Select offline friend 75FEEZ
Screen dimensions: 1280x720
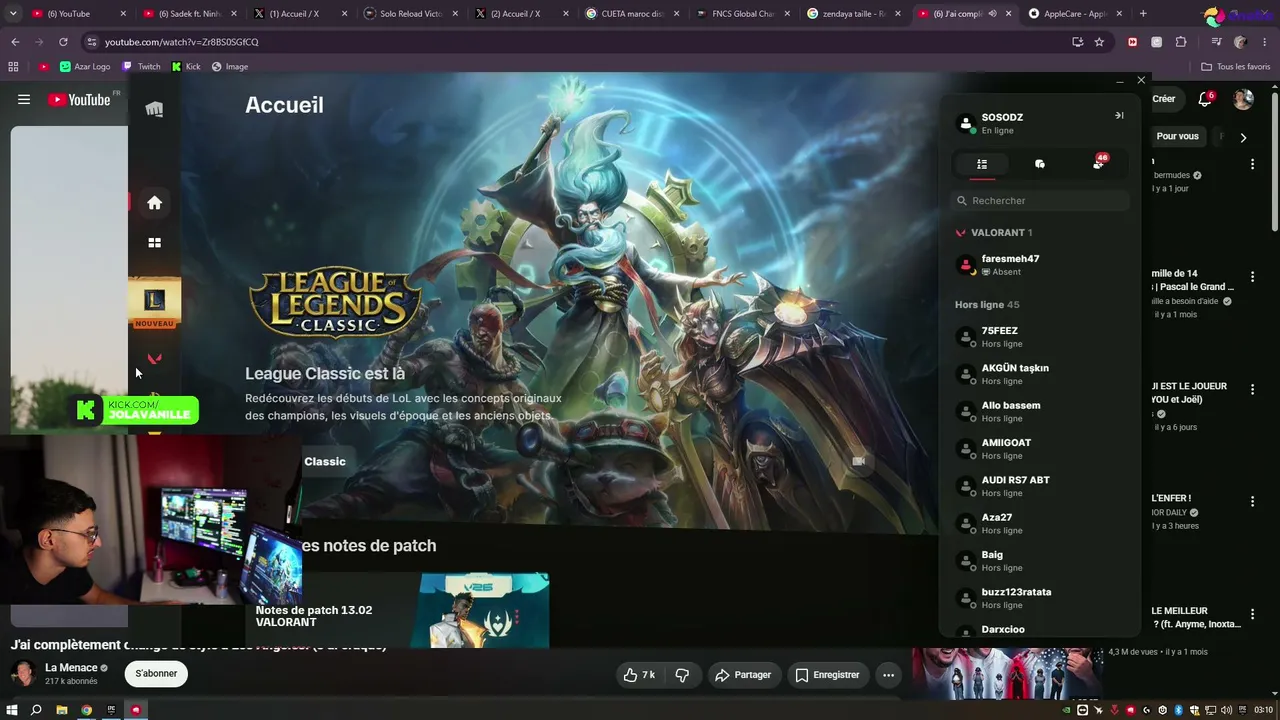pos(1040,337)
